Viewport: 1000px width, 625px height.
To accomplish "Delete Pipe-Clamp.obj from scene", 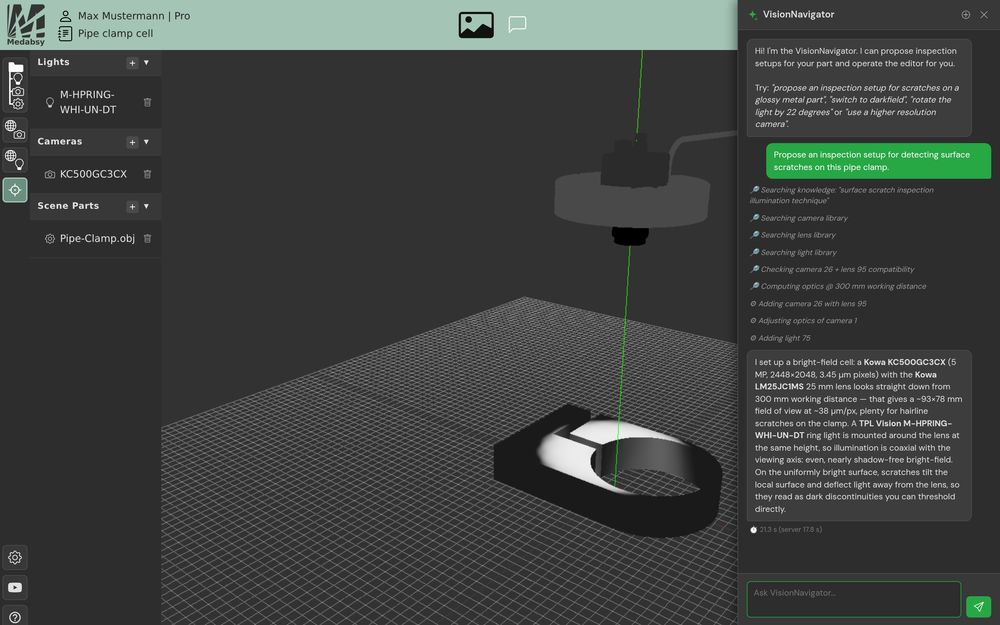I will click(x=147, y=239).
